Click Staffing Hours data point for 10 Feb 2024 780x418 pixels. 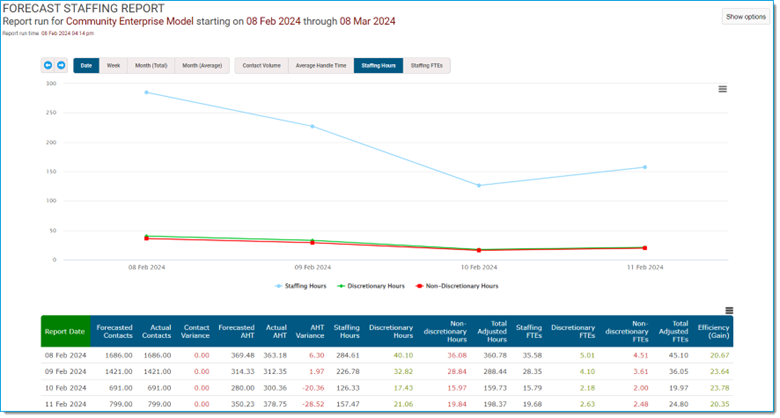(x=479, y=186)
